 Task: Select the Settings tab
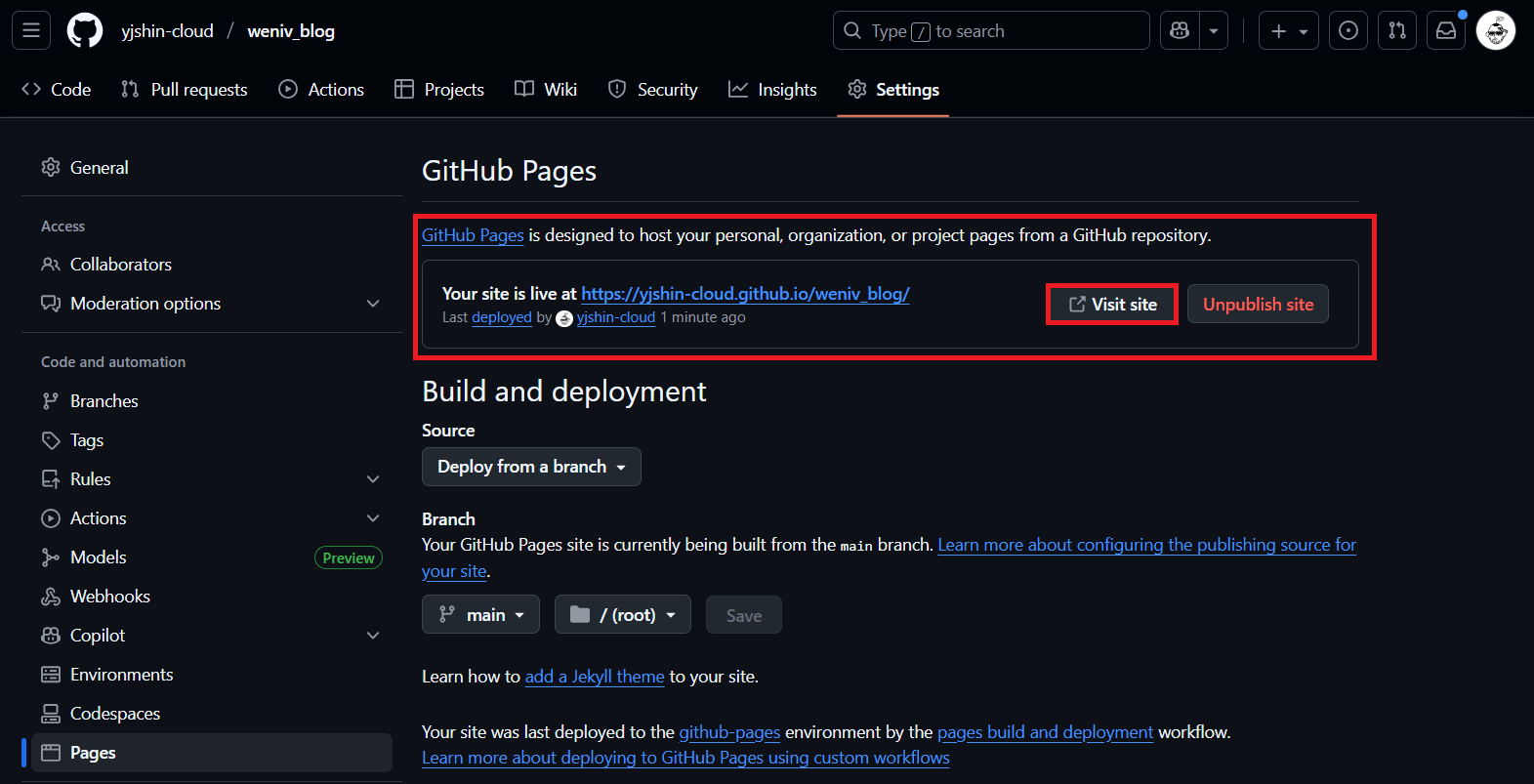point(893,89)
